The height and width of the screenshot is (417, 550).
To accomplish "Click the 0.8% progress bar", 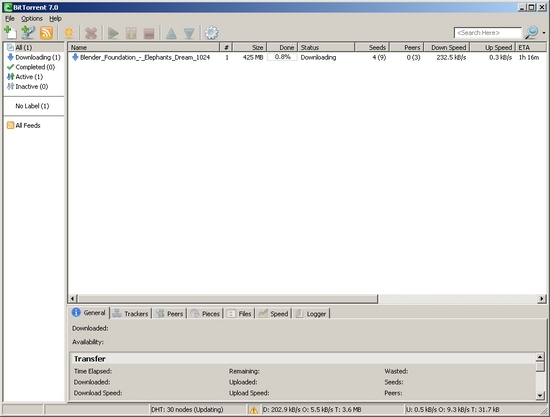I will (282, 57).
